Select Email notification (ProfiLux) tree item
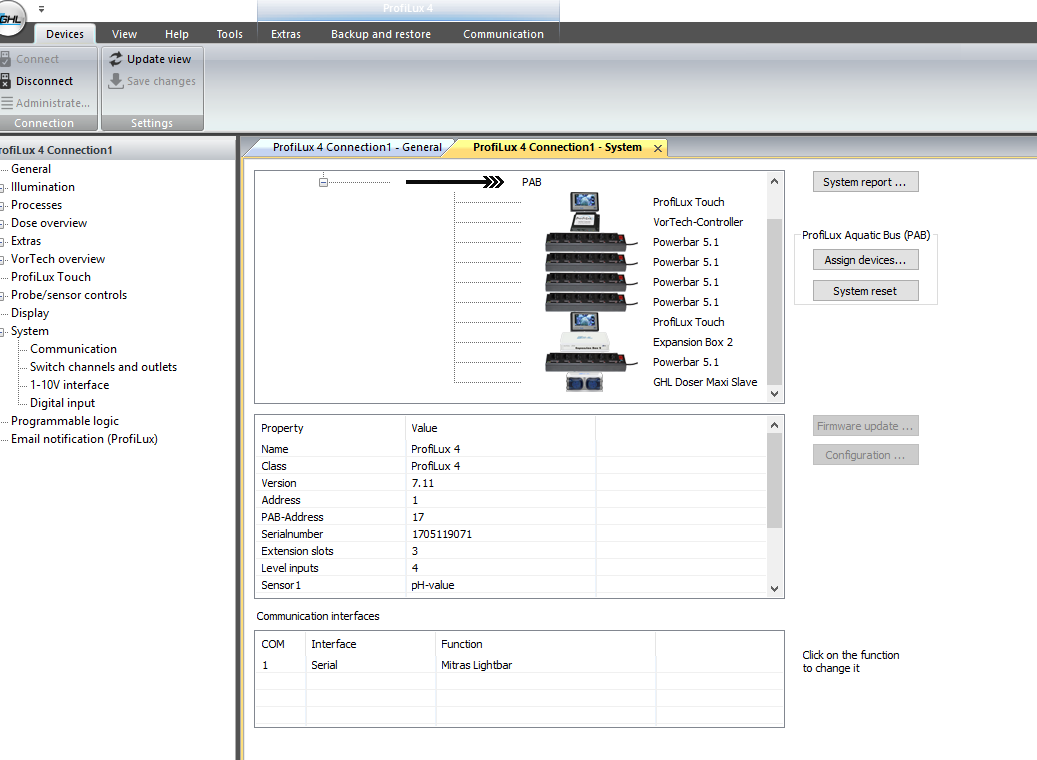This screenshot has width=1037, height=760. point(84,439)
